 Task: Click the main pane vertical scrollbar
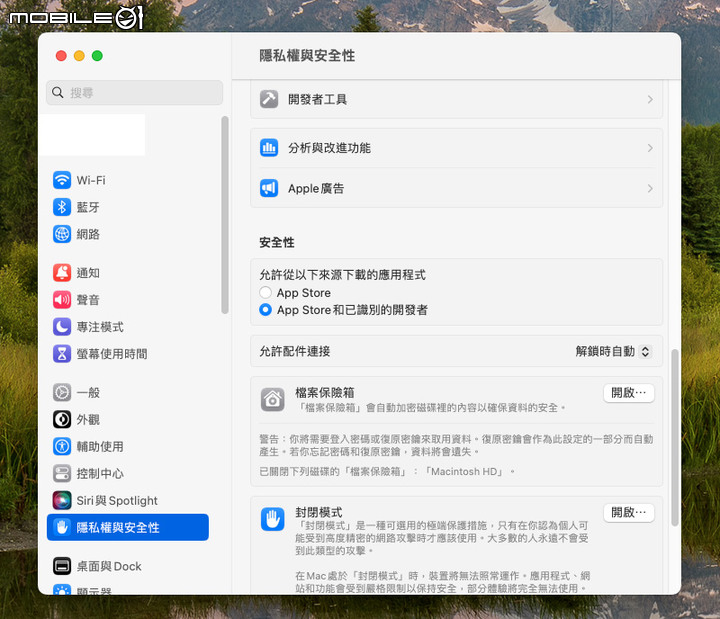pos(675,437)
